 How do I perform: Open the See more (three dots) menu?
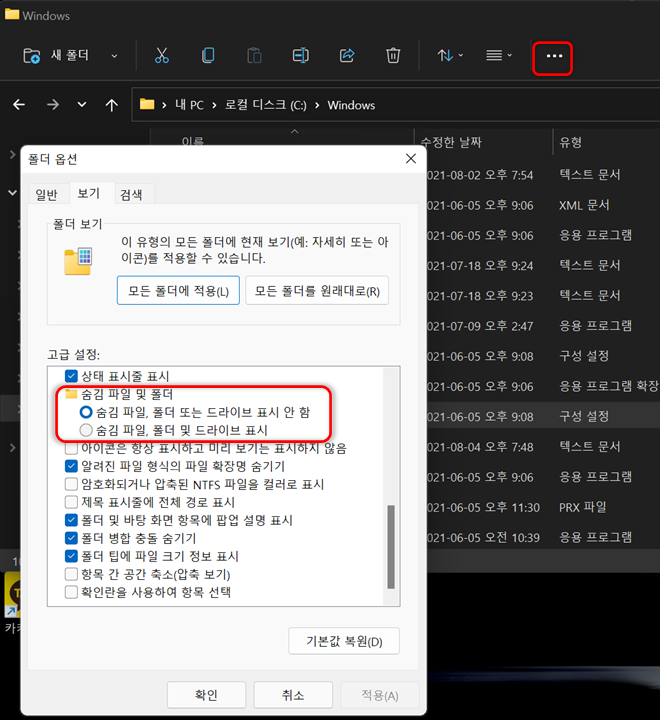tap(554, 56)
